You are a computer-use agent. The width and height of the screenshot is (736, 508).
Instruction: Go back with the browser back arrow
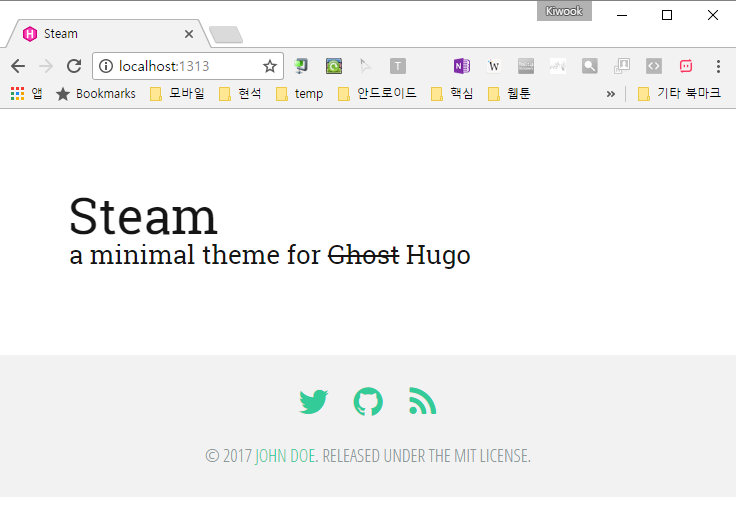tap(18, 66)
